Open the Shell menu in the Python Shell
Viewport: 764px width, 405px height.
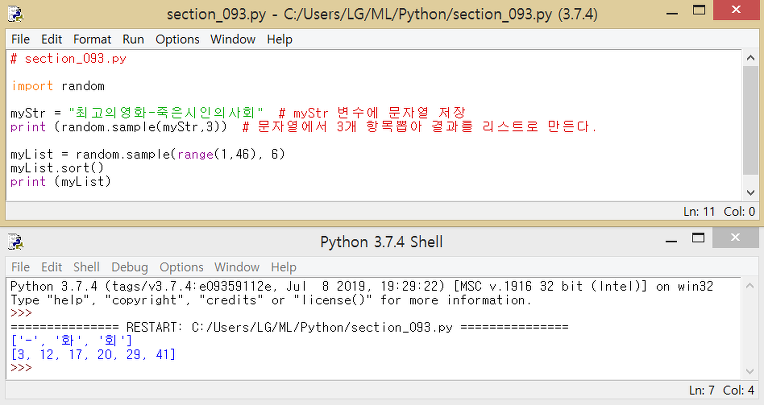tap(86, 267)
